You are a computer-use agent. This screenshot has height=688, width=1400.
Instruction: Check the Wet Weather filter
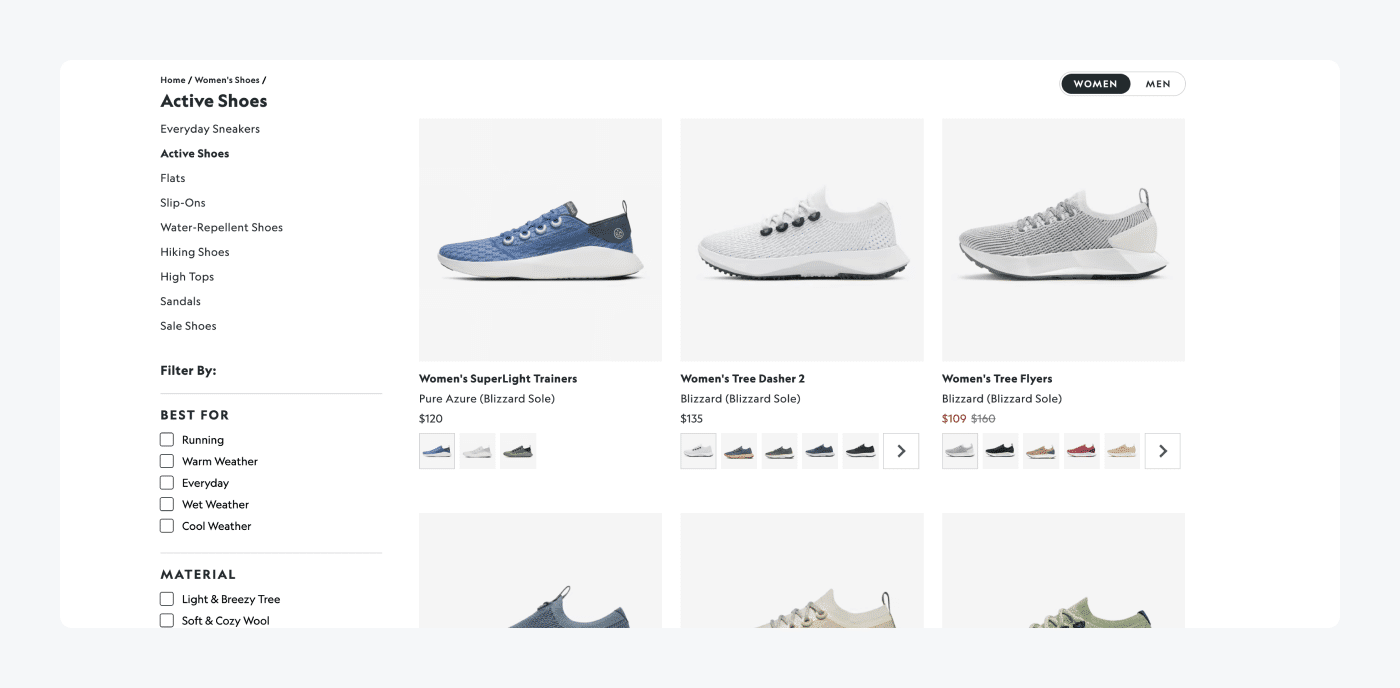[166, 504]
